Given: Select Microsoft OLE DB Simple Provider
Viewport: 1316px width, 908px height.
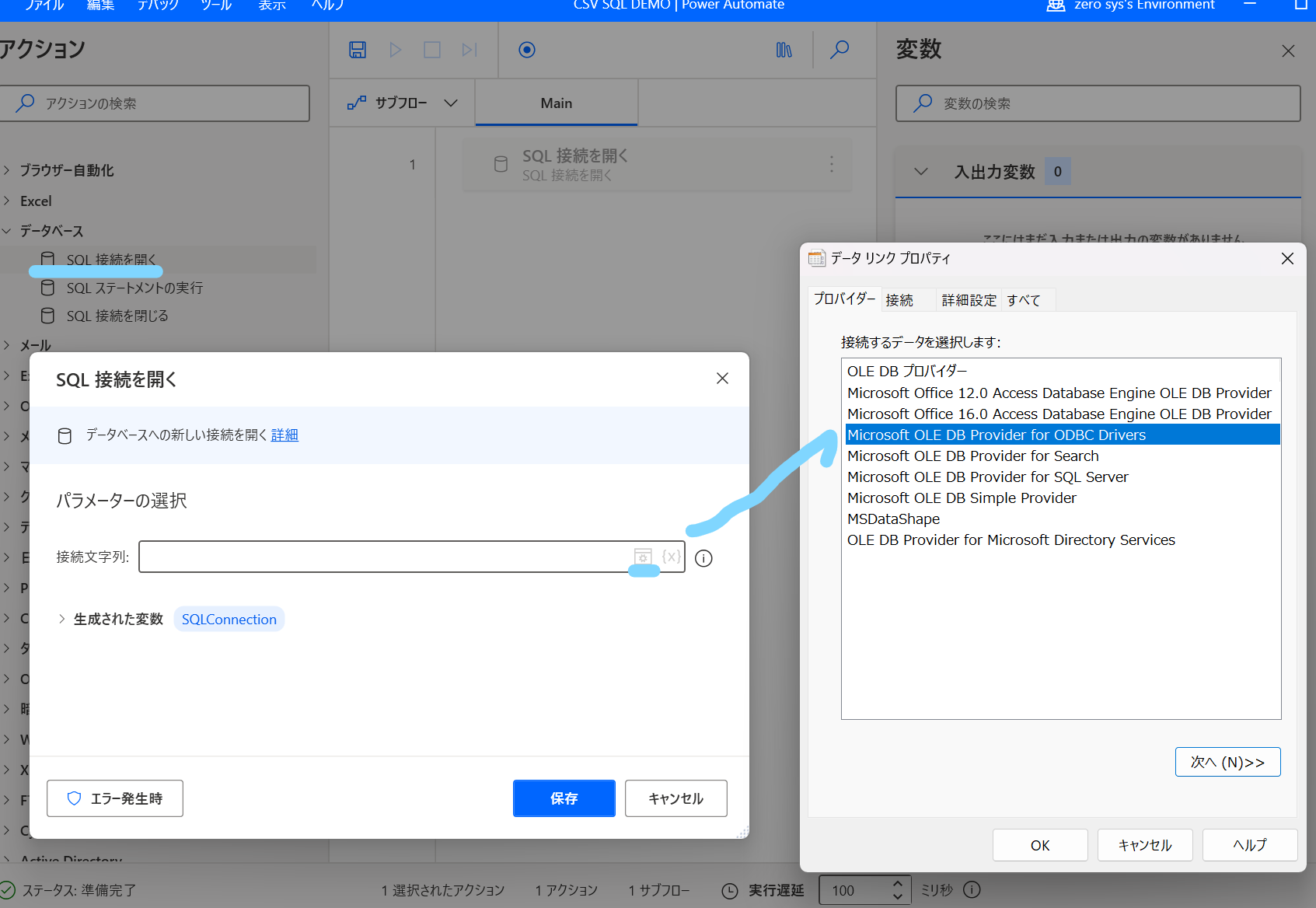Looking at the screenshot, I should point(1062,498).
